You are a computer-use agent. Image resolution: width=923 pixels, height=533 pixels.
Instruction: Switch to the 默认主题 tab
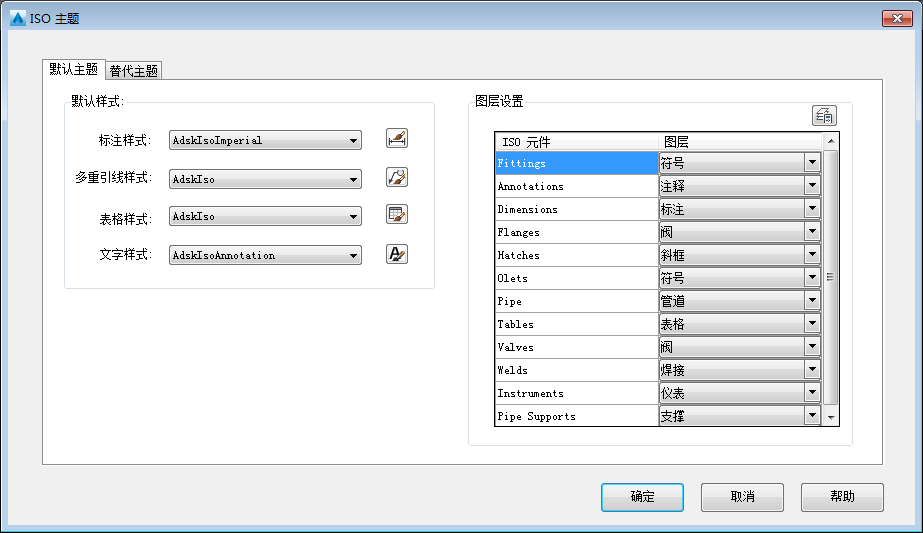[74, 69]
